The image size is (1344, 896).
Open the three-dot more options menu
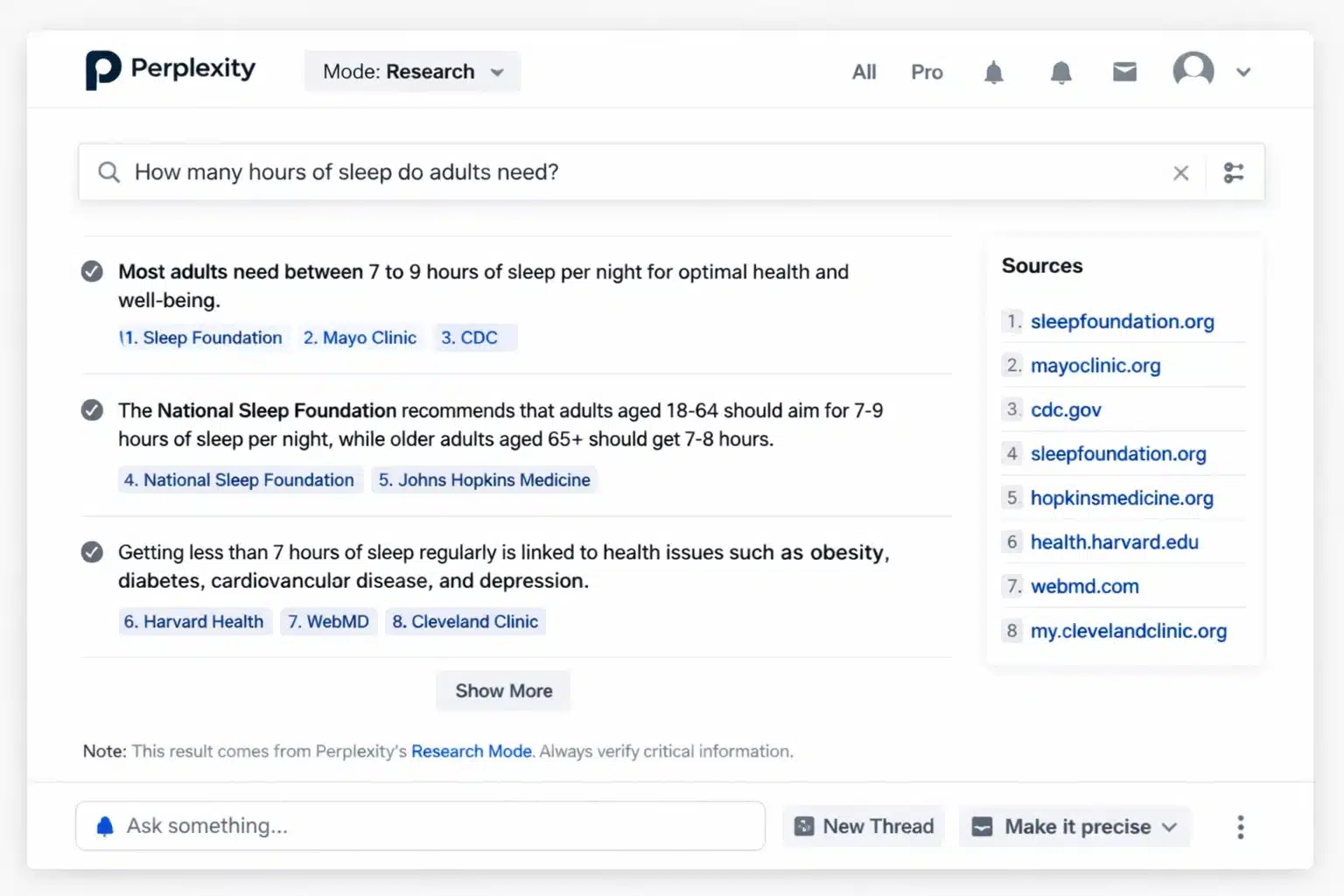point(1240,827)
